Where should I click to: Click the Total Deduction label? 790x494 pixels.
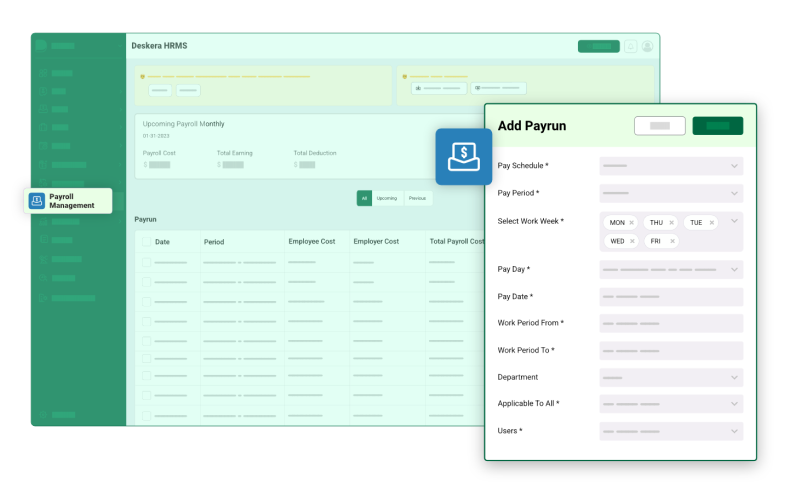pos(315,153)
